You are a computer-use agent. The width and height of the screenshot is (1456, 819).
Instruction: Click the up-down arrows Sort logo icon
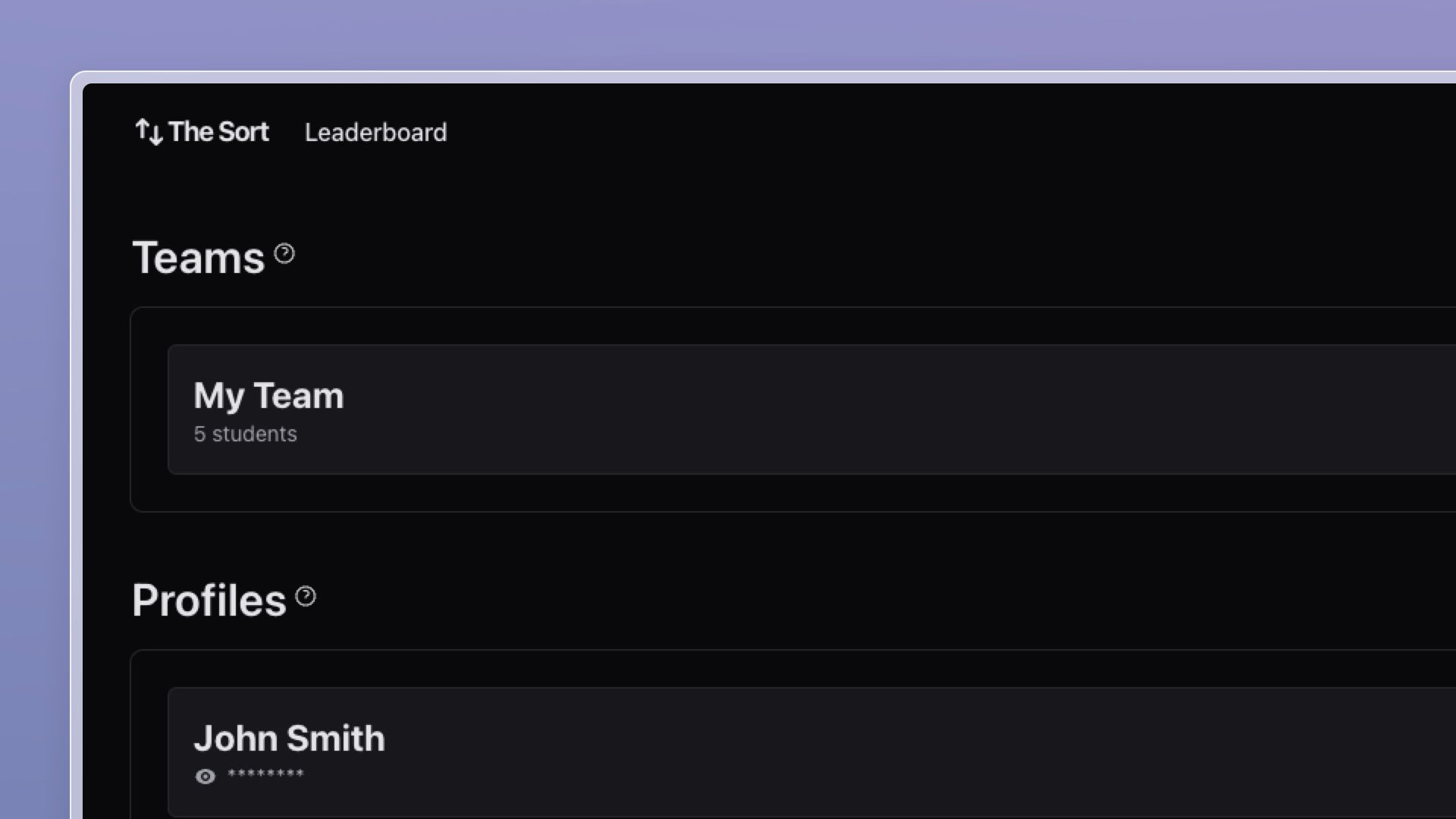click(x=149, y=132)
